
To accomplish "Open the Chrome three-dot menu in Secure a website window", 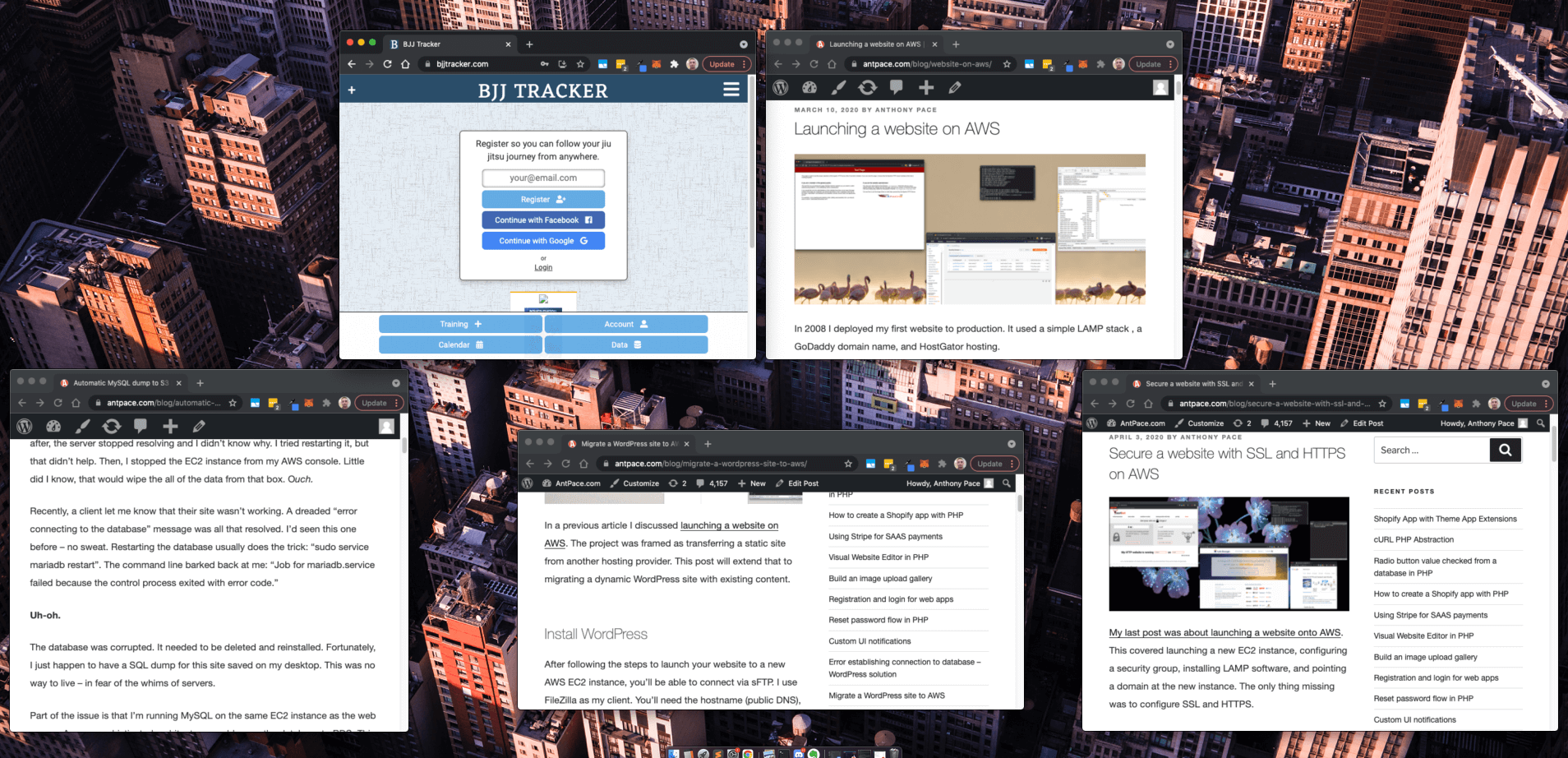I will 1547,404.
